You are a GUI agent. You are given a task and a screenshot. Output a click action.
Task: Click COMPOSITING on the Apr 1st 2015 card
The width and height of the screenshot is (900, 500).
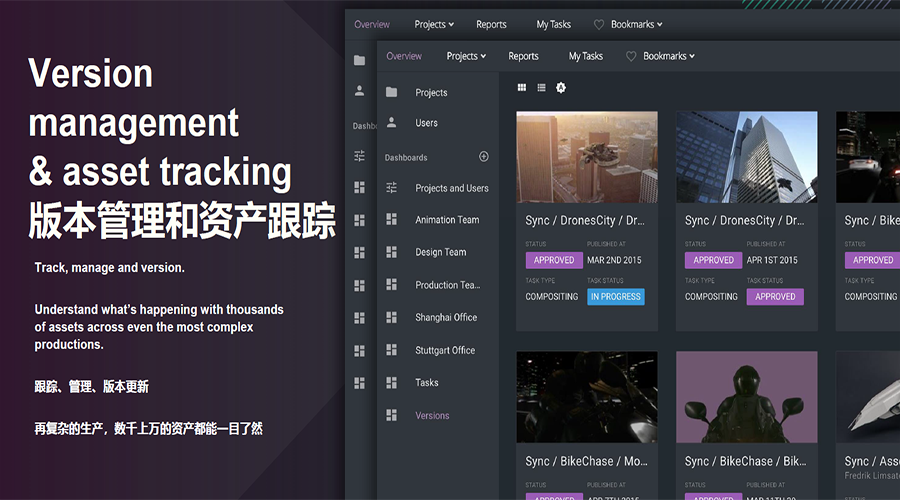[x=711, y=297]
